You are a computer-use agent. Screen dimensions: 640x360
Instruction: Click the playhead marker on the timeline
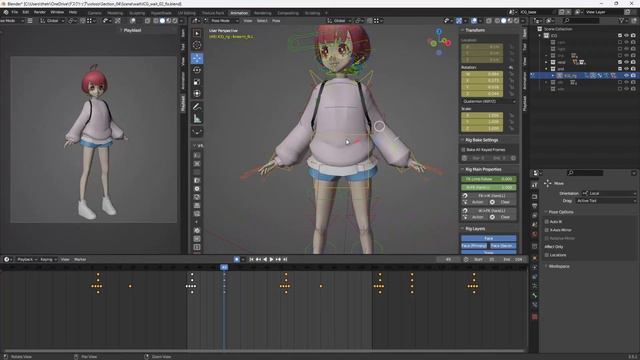pos(224,267)
